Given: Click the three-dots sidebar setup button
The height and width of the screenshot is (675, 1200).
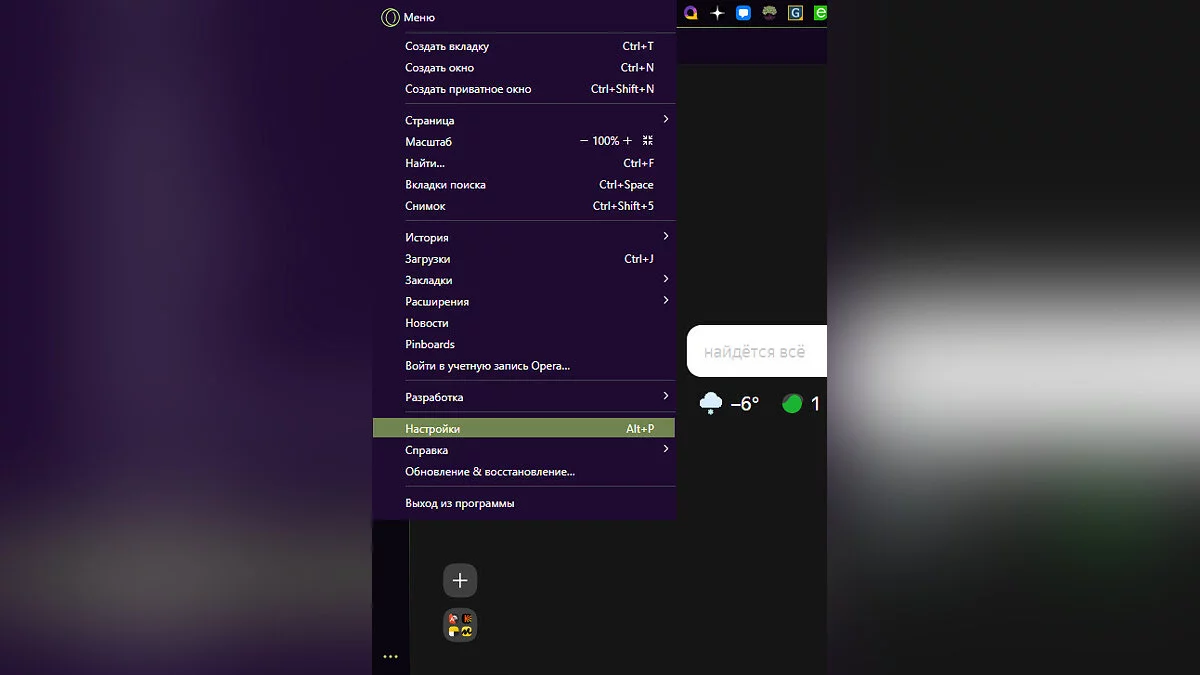Looking at the screenshot, I should [390, 657].
